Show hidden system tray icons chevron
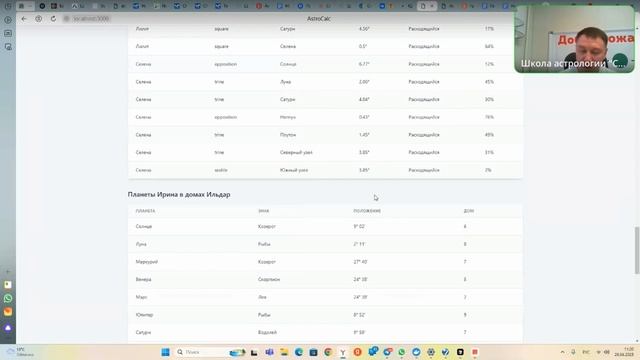Image resolution: width=640 pixels, height=360 pixels. 562,352
